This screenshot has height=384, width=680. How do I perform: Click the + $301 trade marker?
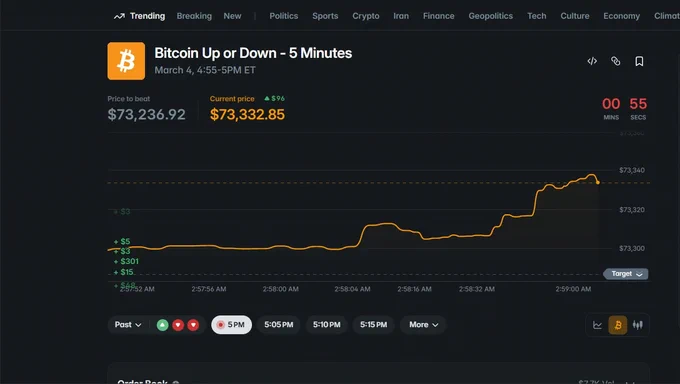pos(126,261)
